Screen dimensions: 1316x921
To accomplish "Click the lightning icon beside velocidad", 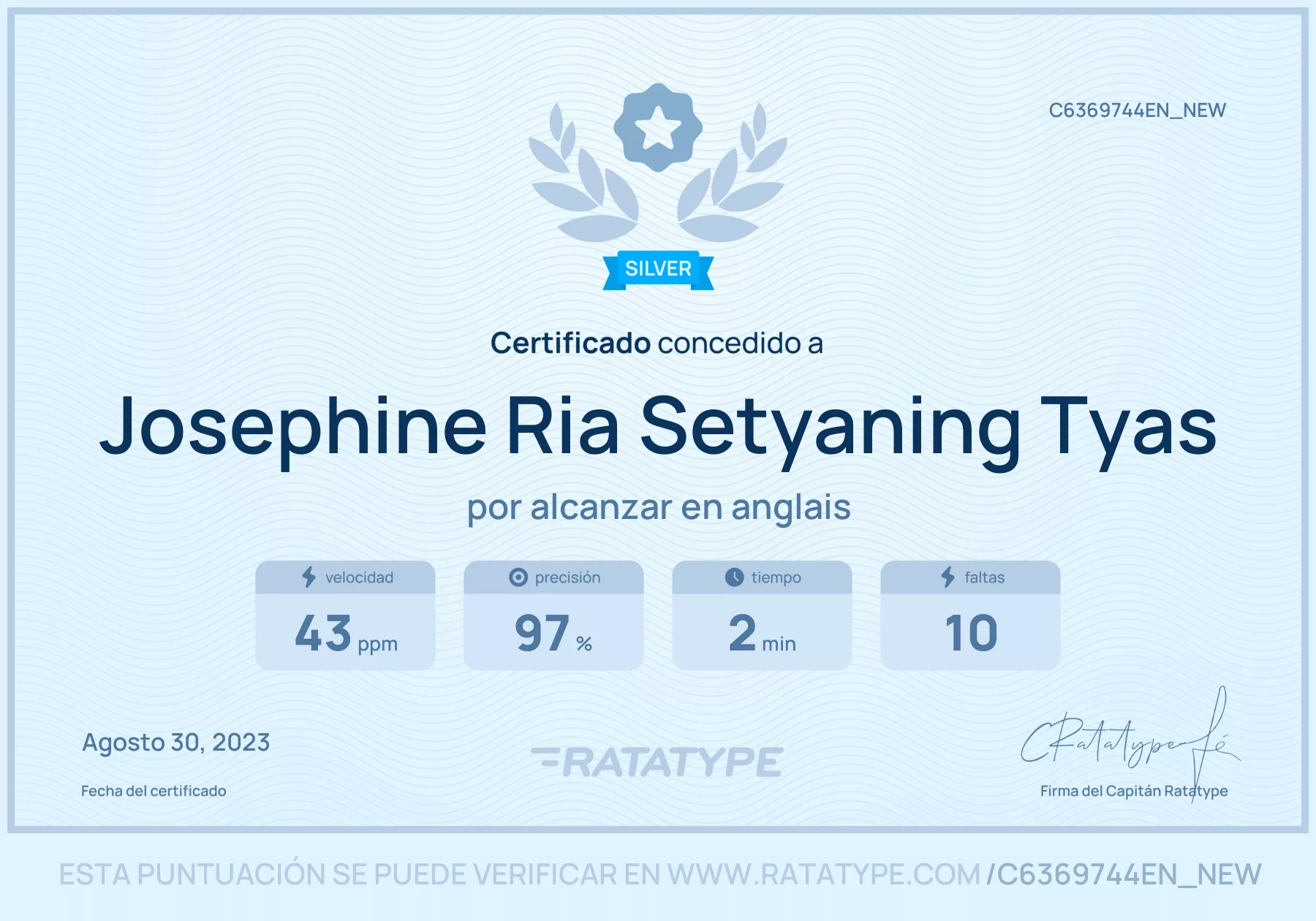I will [309, 577].
